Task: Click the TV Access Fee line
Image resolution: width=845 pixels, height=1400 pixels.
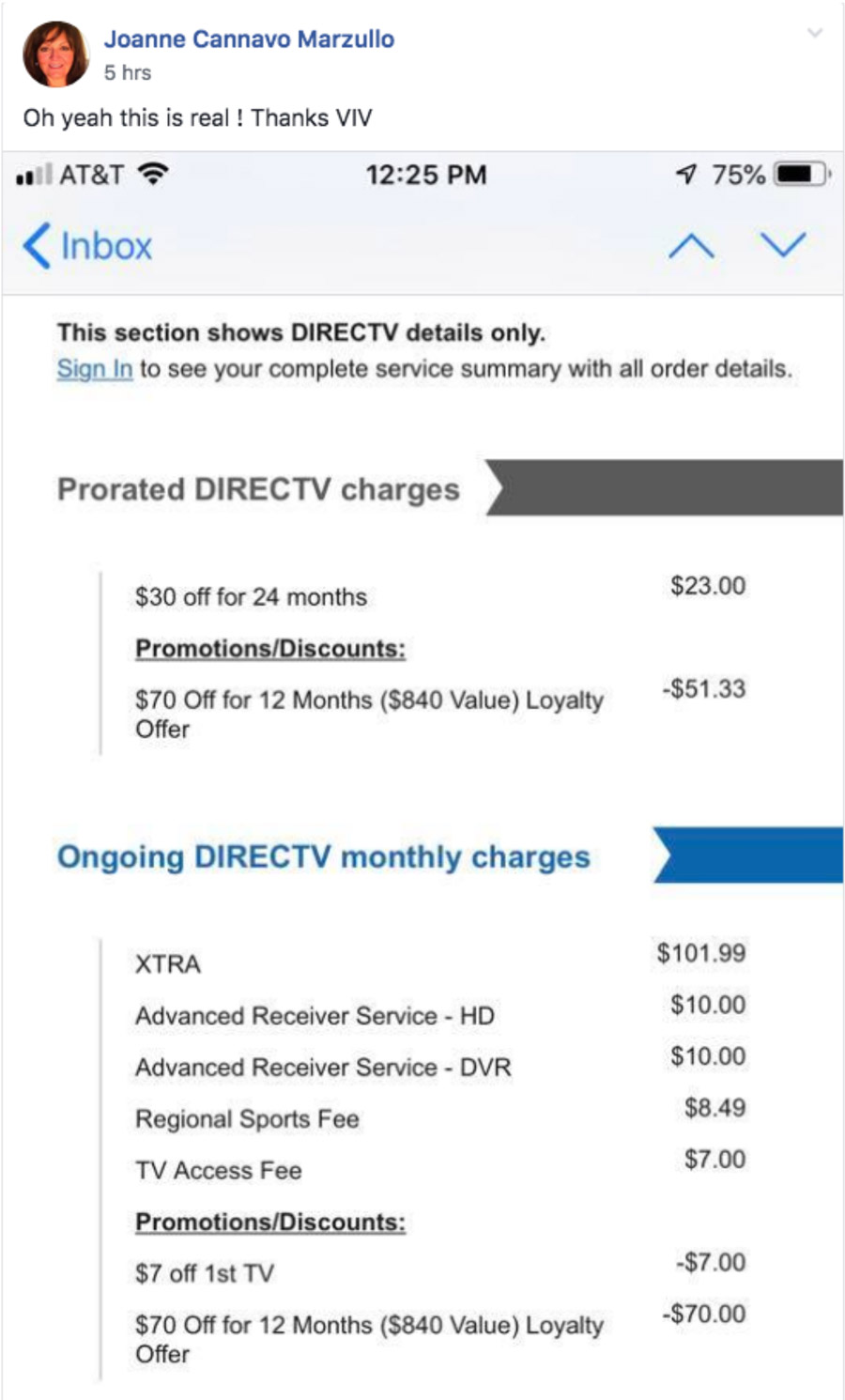Action: pyautogui.click(x=219, y=1171)
